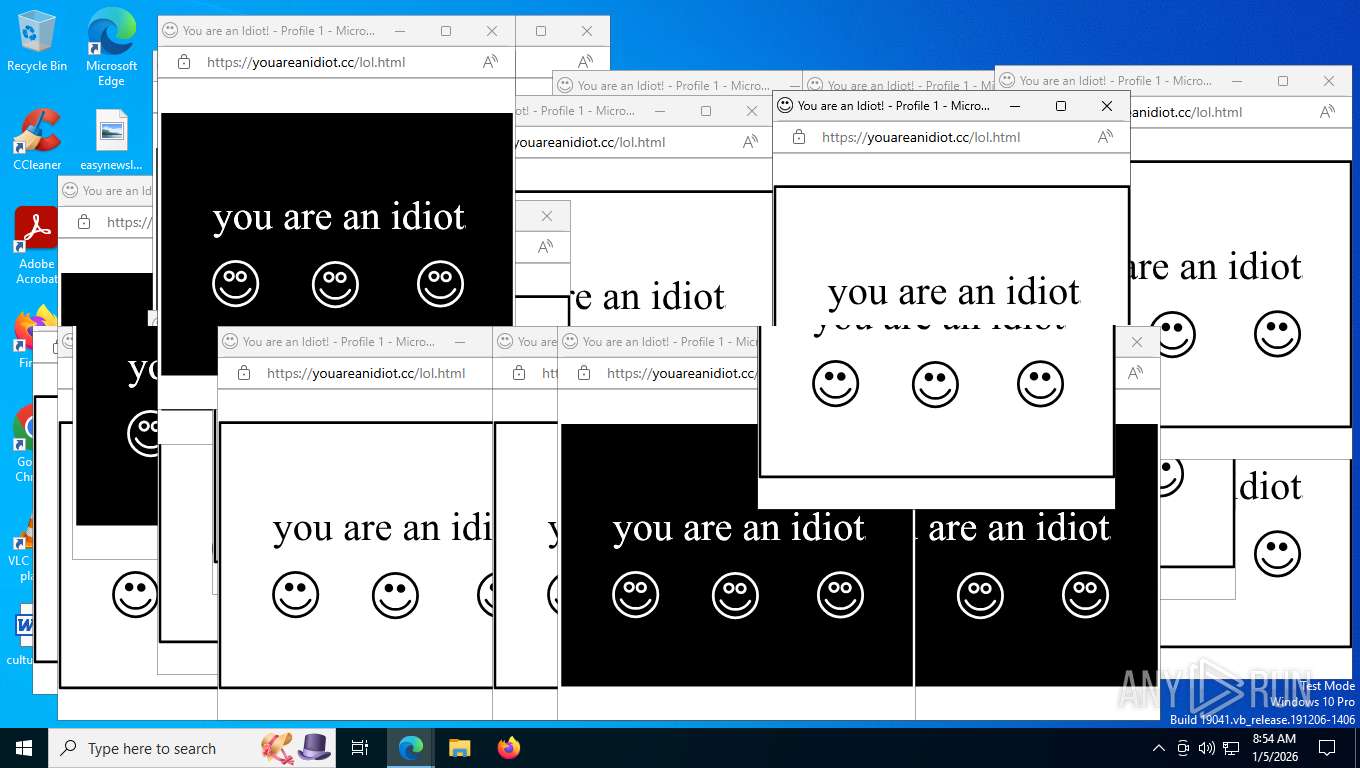Image resolution: width=1360 pixels, height=768 pixels.
Task: Minimize the frontmost white-page Edge window
Action: (1015, 105)
